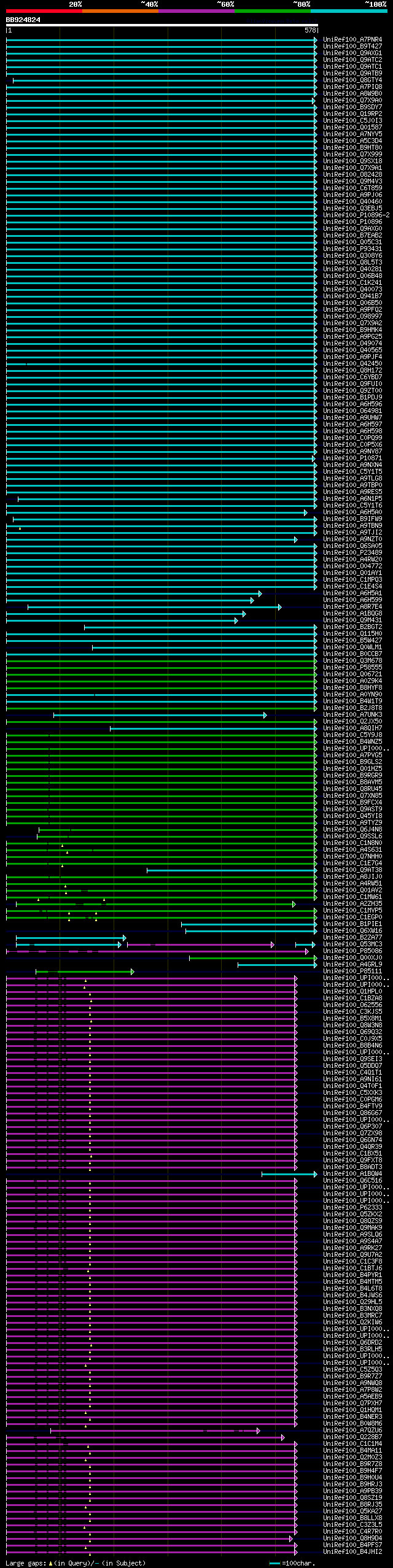Select the UniRef100_Q05C31 entry

click(352, 242)
